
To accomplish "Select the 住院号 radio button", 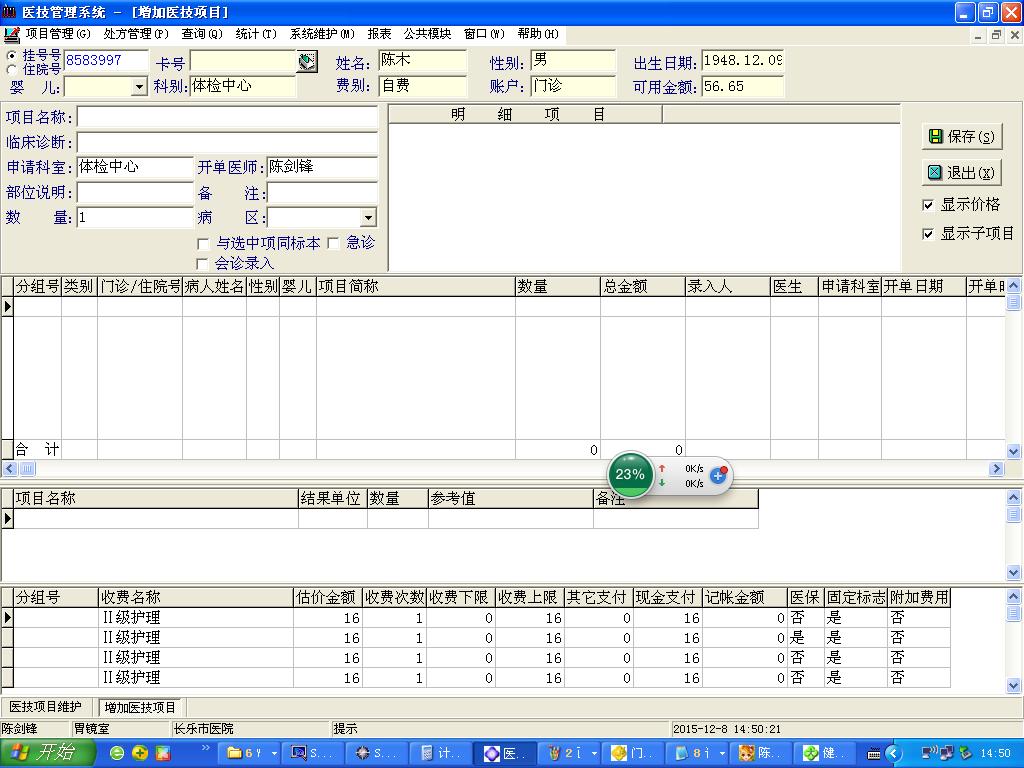I will pyautogui.click(x=12, y=69).
